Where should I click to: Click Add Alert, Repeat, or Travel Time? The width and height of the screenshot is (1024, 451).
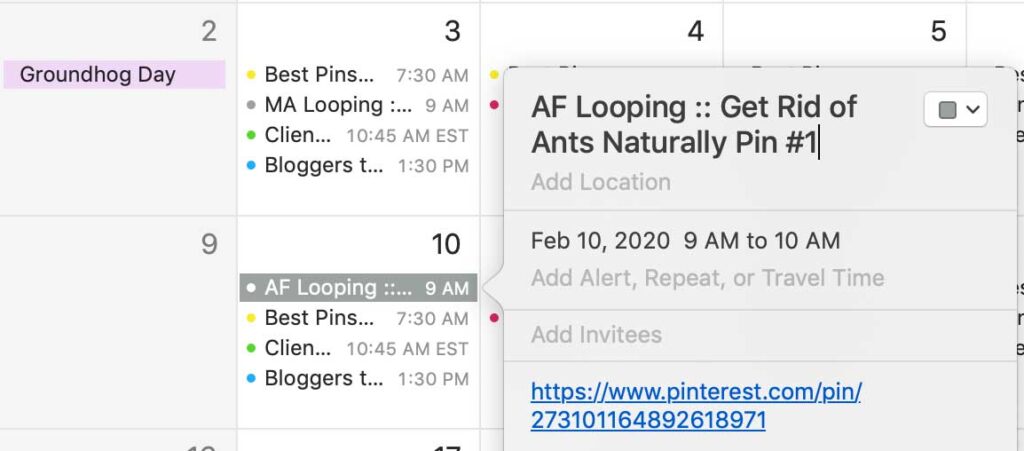pyautogui.click(x=707, y=277)
